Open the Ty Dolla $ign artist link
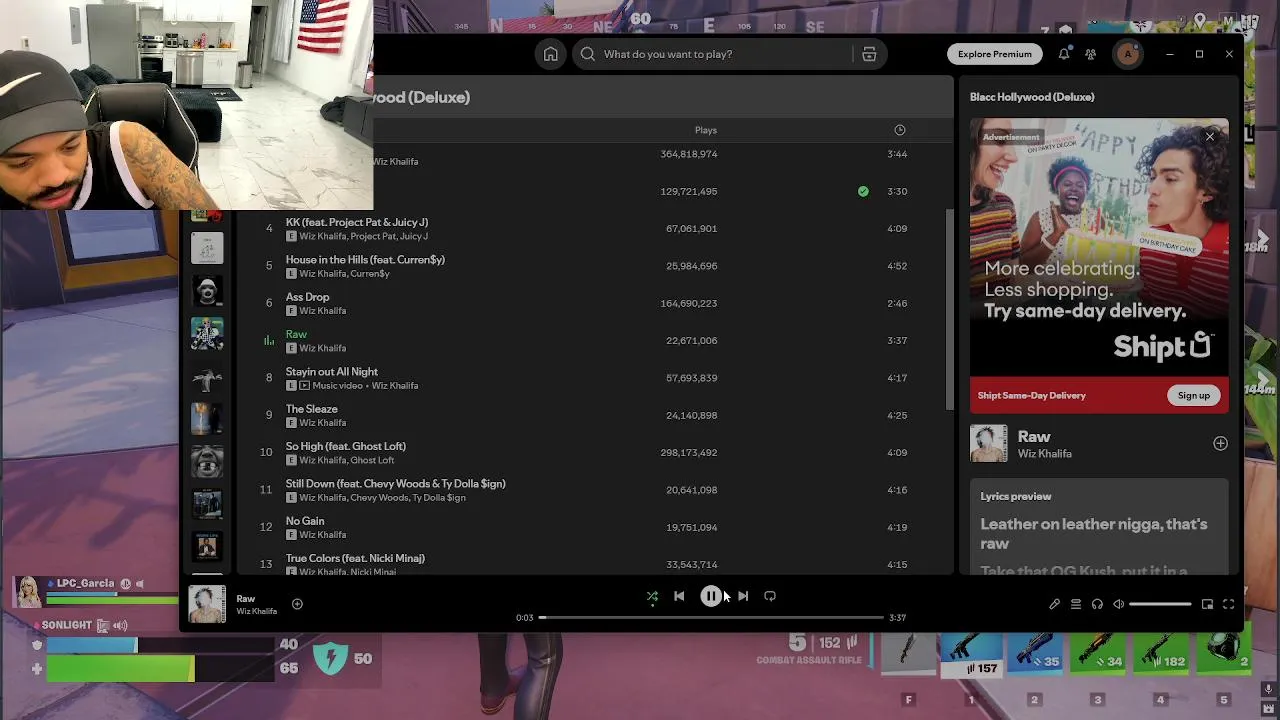The width and height of the screenshot is (1280, 720). pos(439,498)
